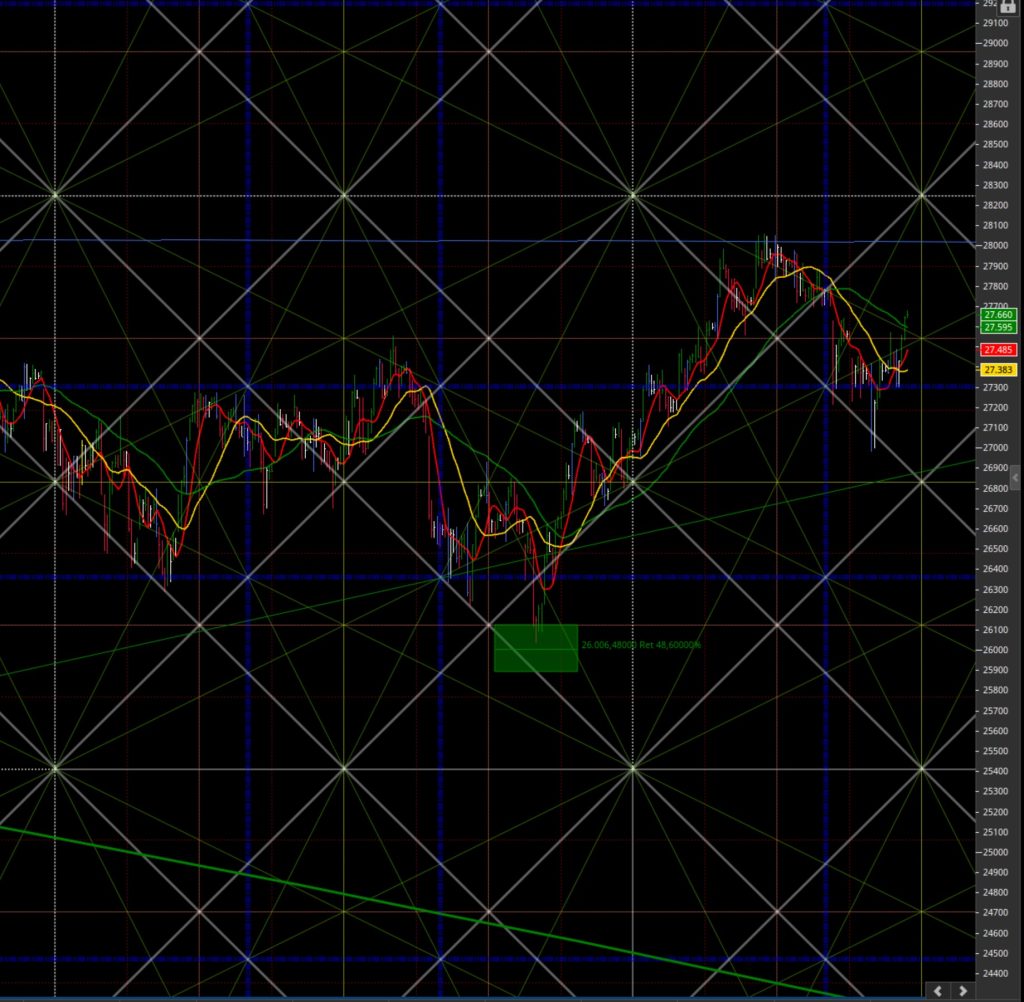Click the 24400 price axis label
Image resolution: width=1024 pixels, height=1002 pixels.
(x=995, y=973)
